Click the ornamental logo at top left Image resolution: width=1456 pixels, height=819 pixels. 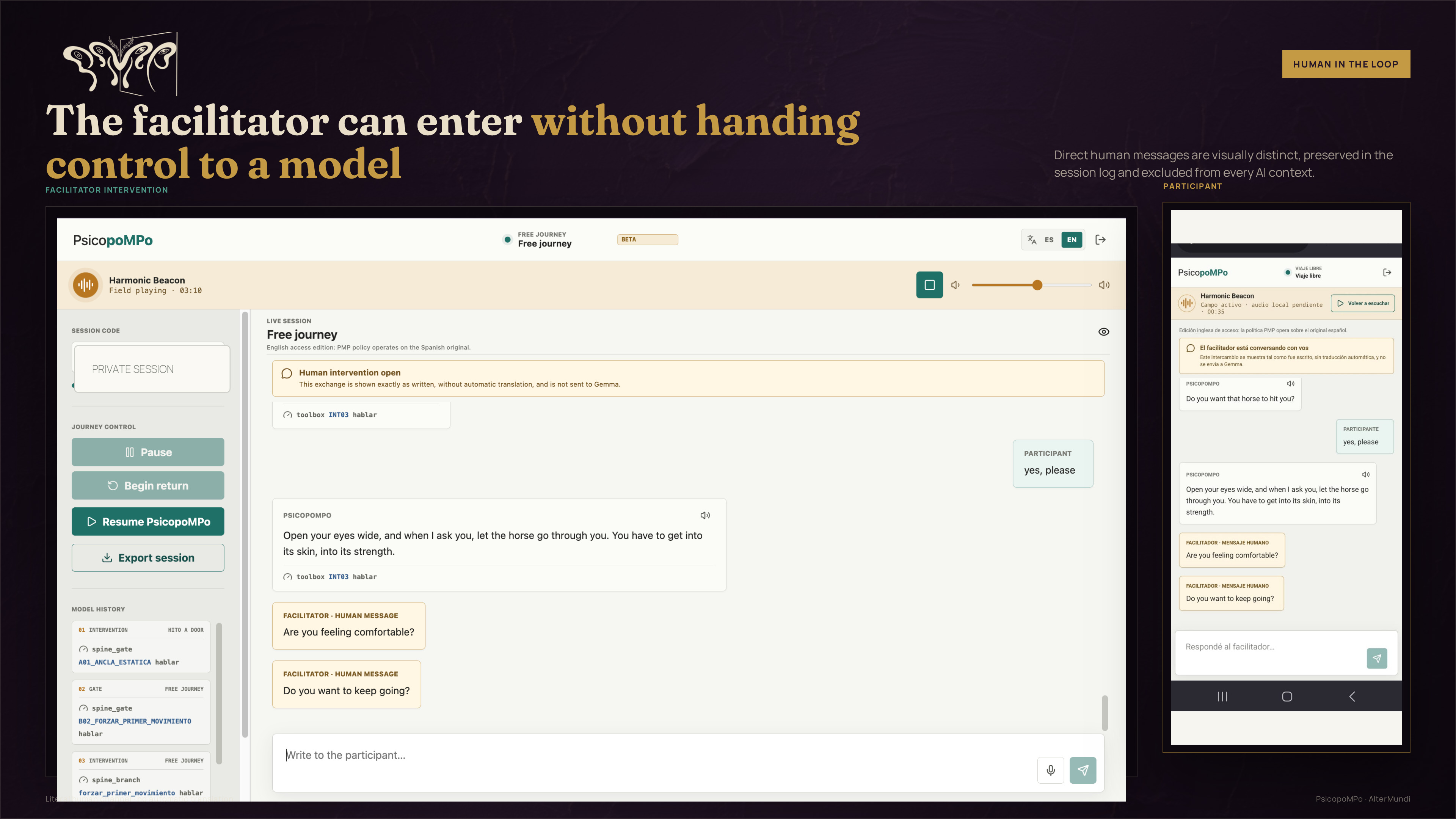121,64
